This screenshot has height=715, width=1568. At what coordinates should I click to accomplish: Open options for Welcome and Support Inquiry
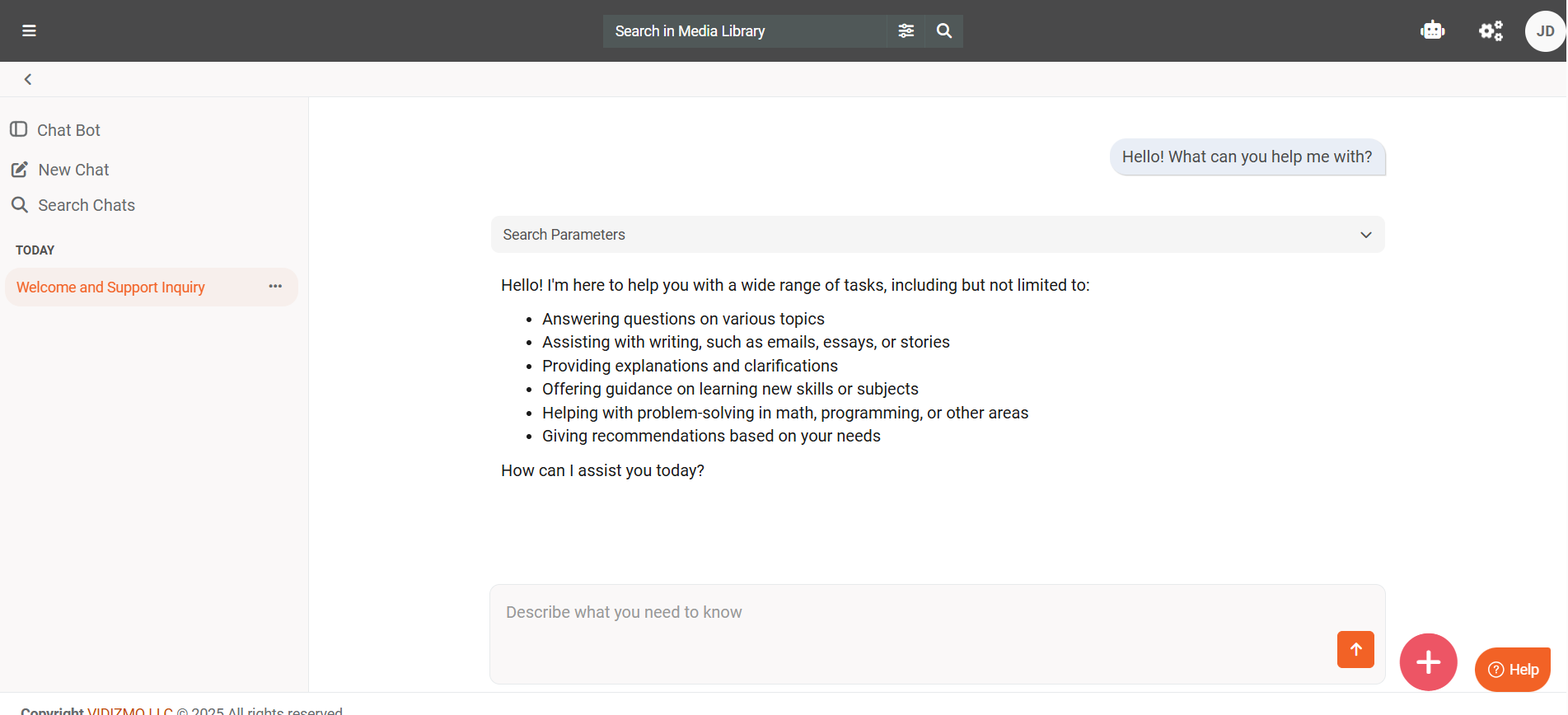275,287
